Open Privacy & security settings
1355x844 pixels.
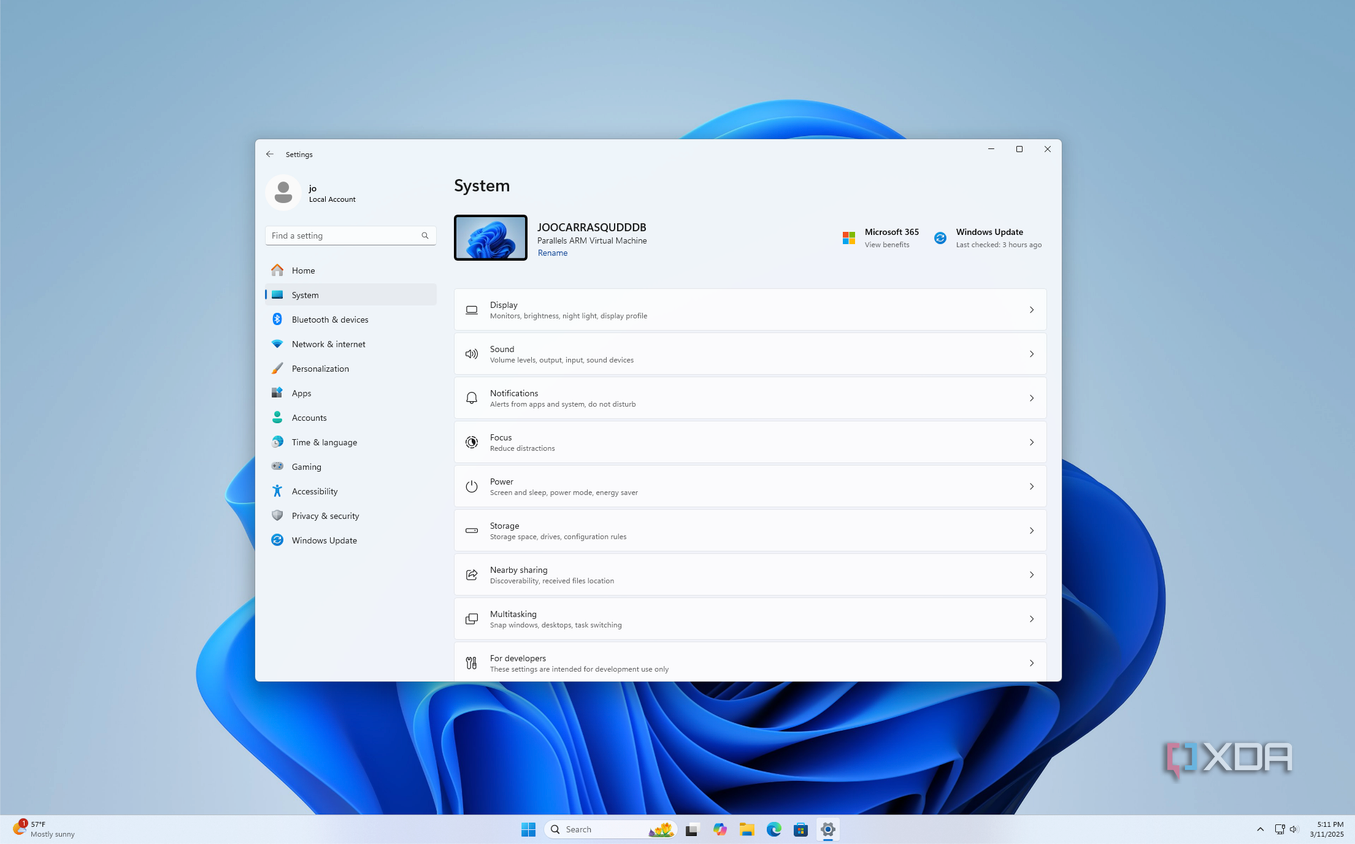(350, 515)
